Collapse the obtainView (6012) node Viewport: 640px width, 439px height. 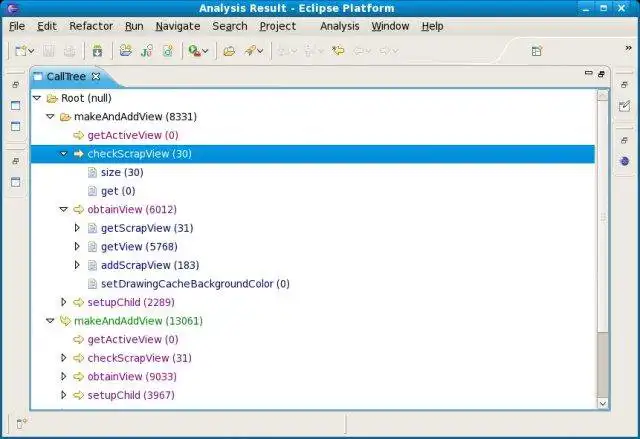click(64, 209)
